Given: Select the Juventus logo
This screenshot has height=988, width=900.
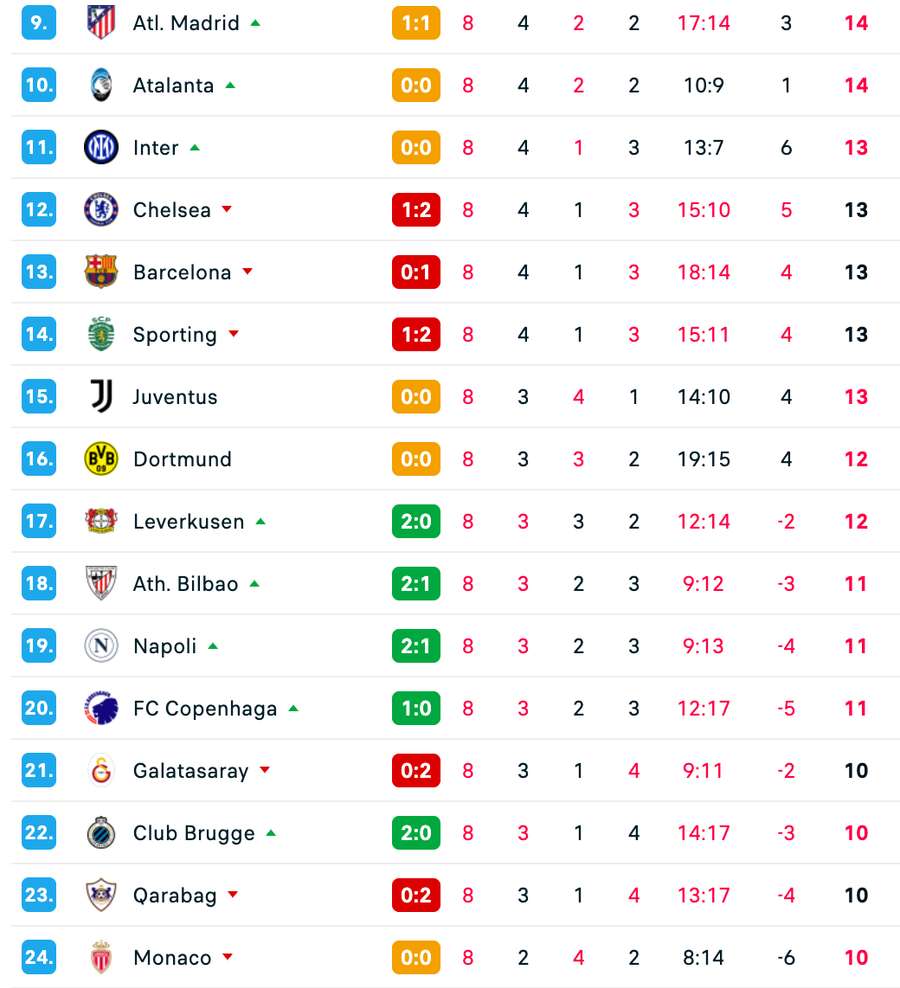Looking at the screenshot, I should (101, 396).
